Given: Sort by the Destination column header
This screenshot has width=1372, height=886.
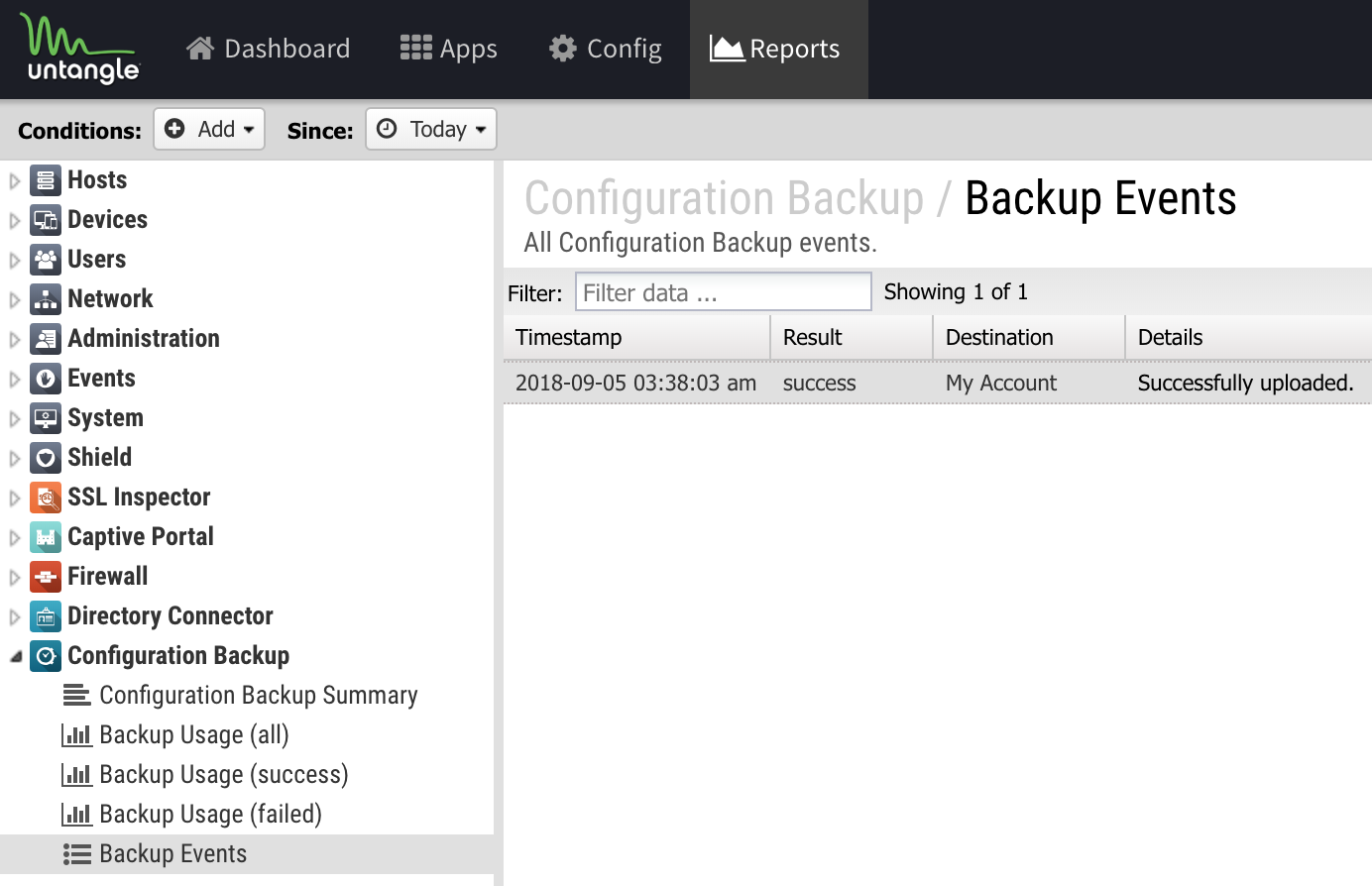Looking at the screenshot, I should [1029, 337].
